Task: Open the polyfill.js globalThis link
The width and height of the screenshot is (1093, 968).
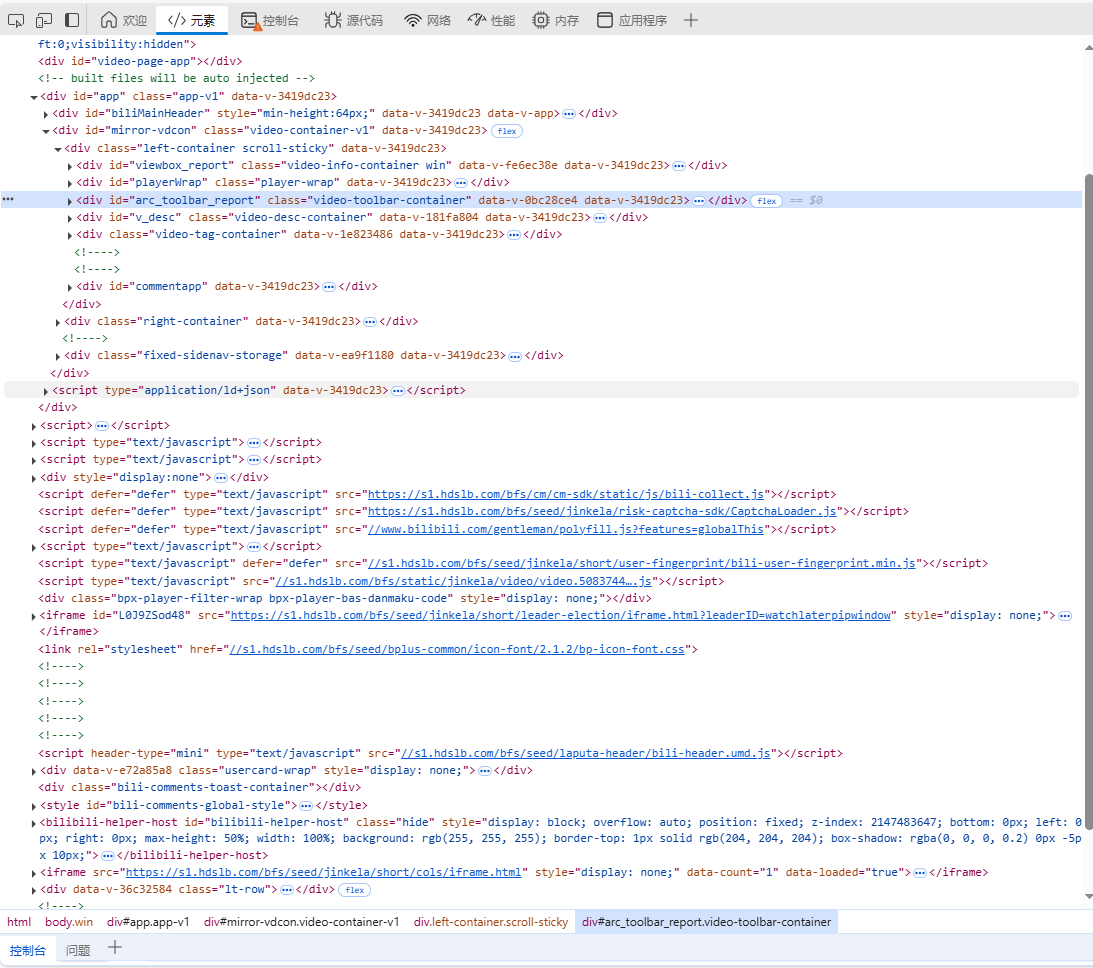Action: click(566, 529)
